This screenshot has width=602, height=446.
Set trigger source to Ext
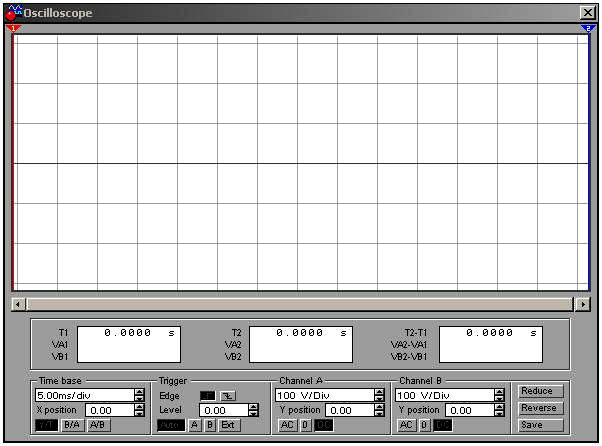tap(229, 425)
